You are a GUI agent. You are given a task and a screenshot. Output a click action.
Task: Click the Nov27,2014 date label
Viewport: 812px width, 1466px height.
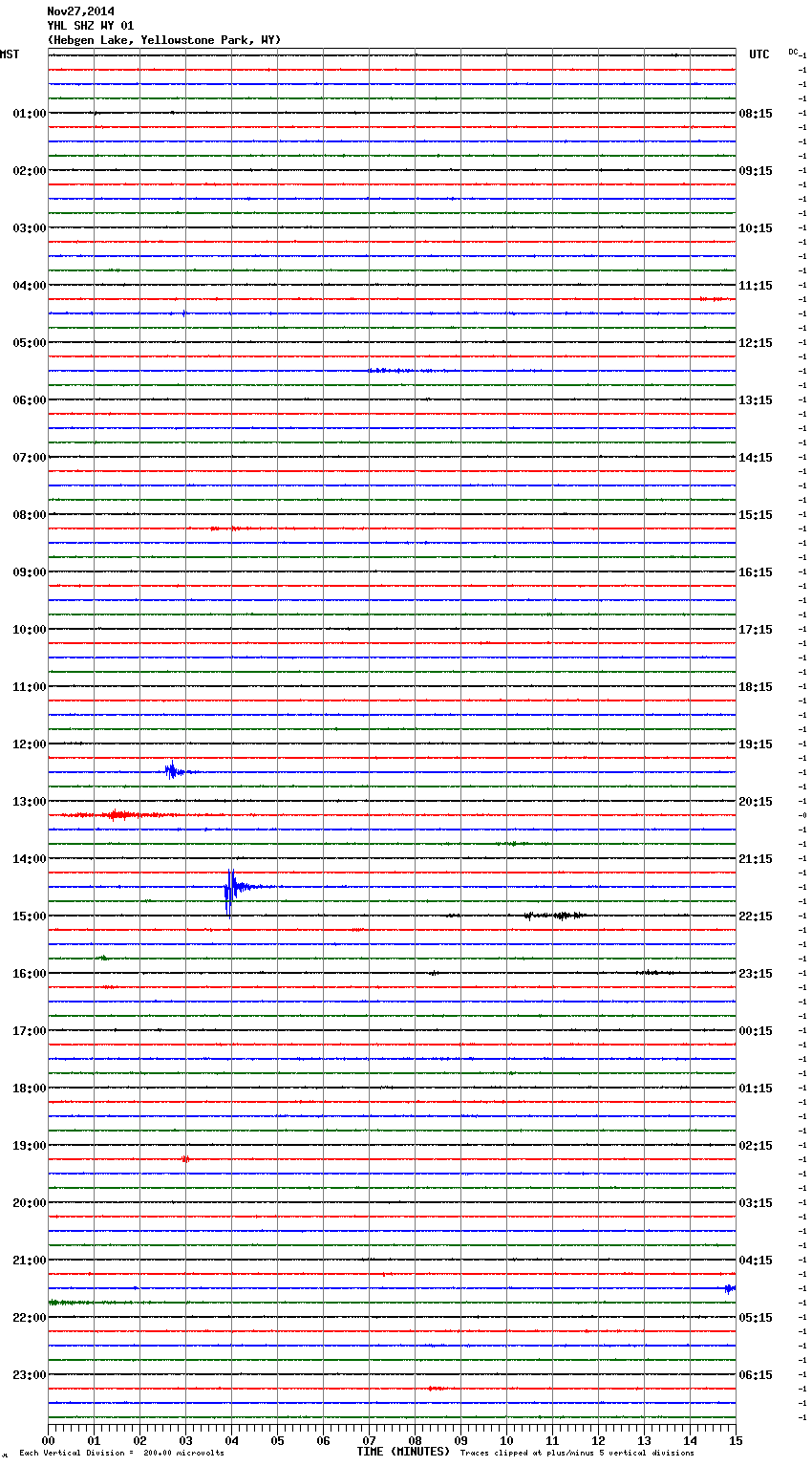[80, 11]
